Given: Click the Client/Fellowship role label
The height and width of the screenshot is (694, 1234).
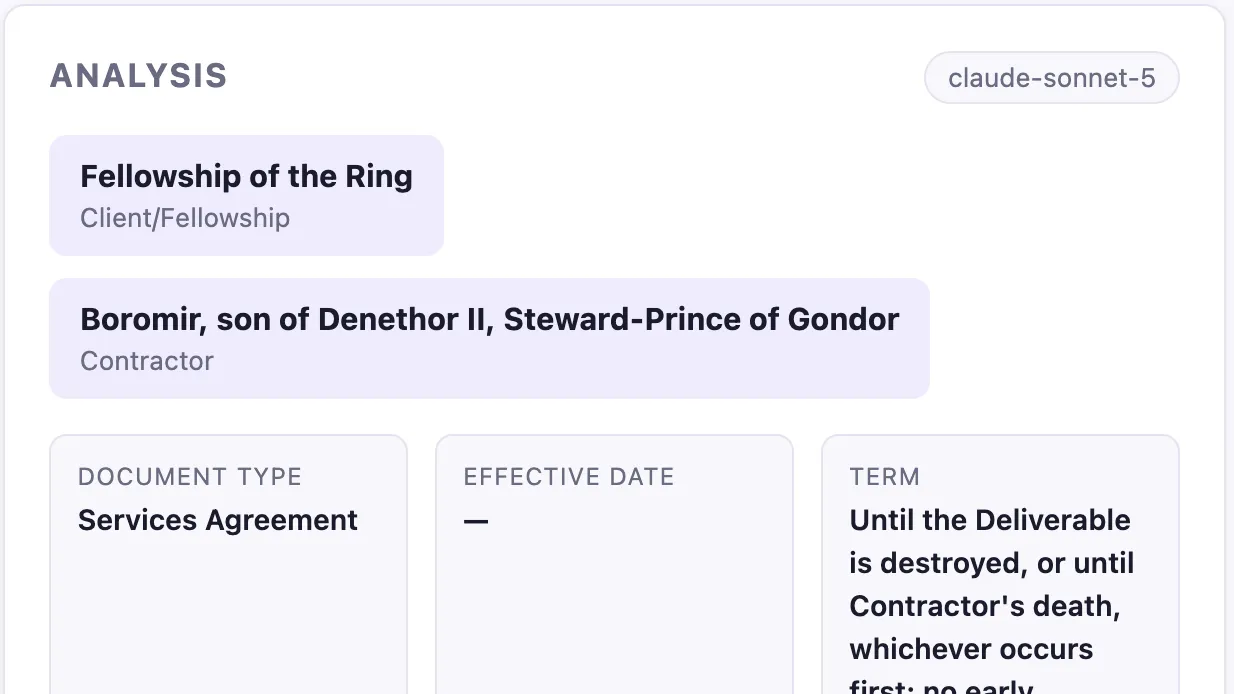Looking at the screenshot, I should pyautogui.click(x=185, y=218).
